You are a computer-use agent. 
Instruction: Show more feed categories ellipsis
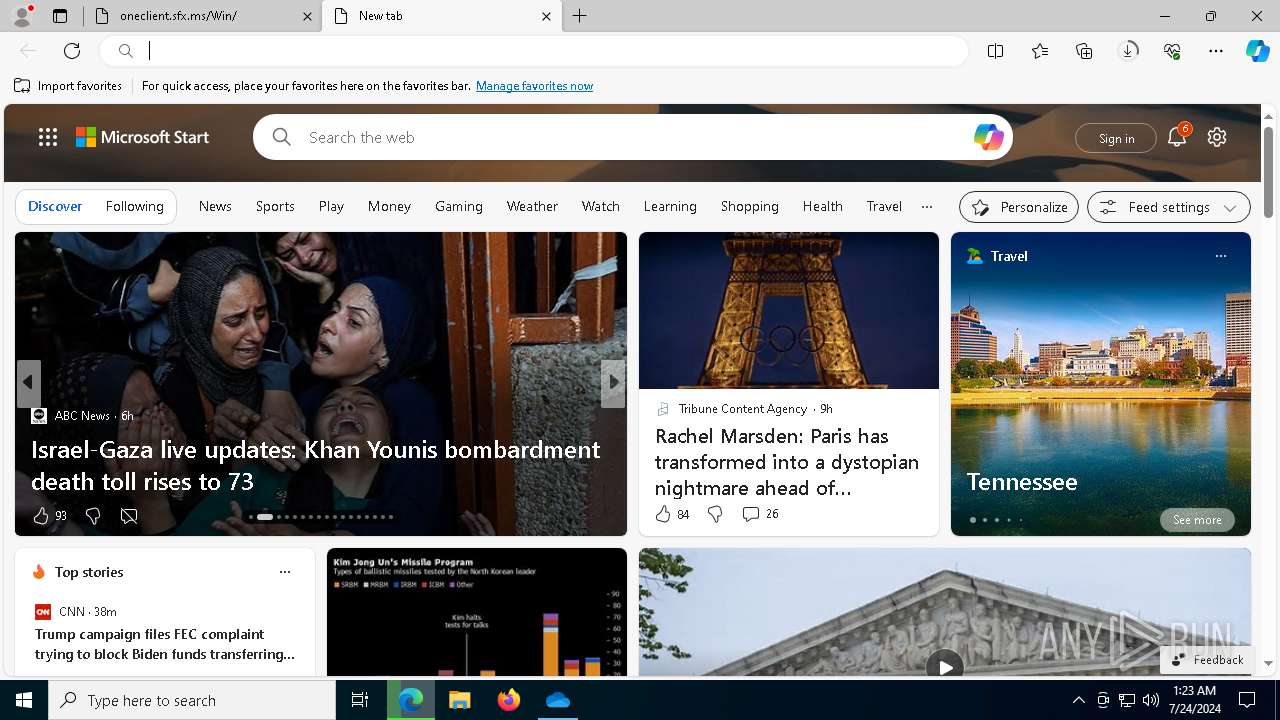tap(927, 207)
